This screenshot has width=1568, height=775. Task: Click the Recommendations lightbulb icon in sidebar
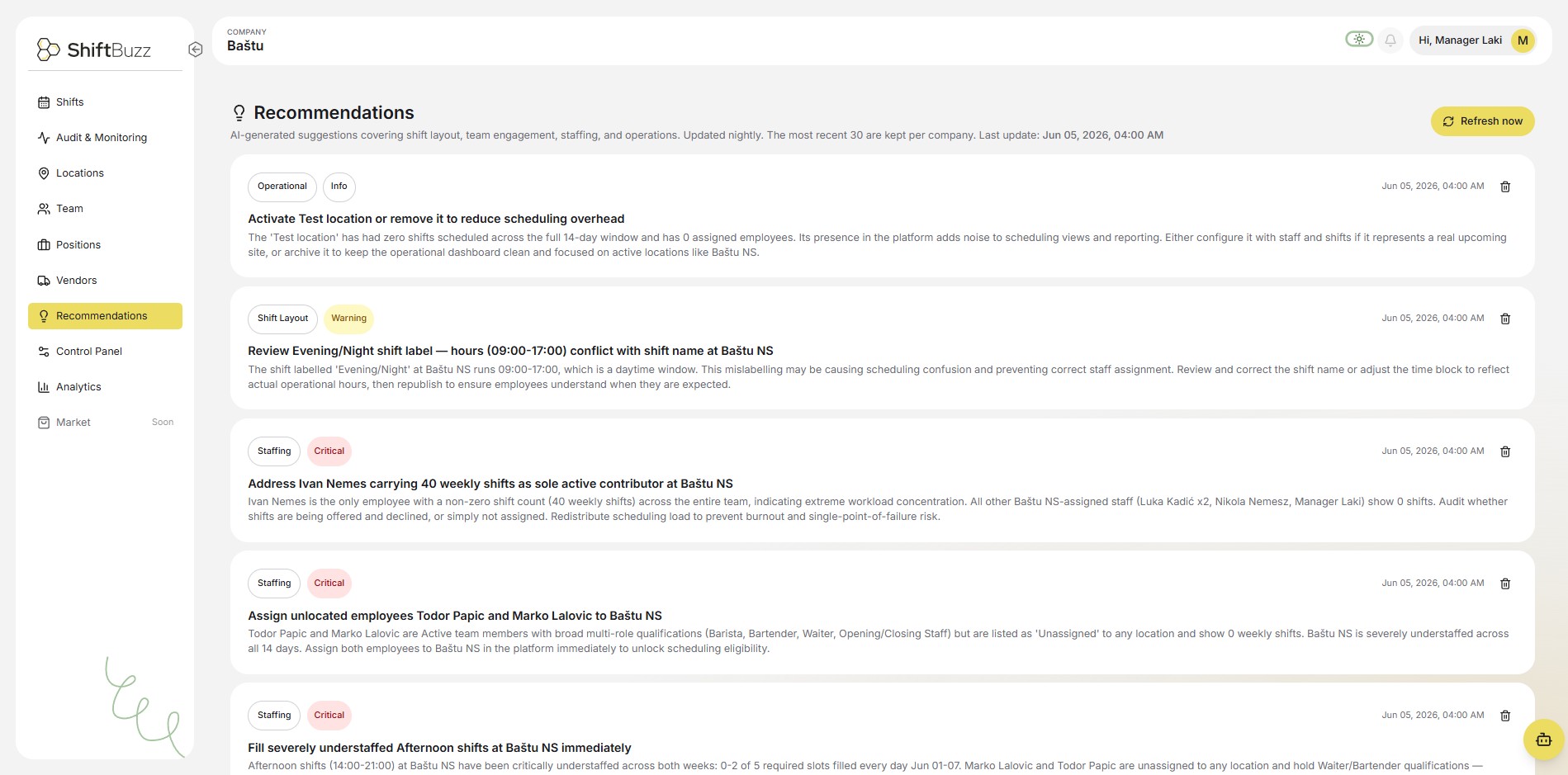coord(44,316)
